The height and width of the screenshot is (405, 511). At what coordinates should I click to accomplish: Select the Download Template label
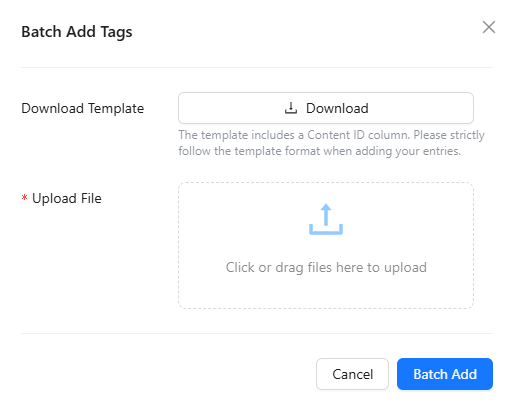83,108
